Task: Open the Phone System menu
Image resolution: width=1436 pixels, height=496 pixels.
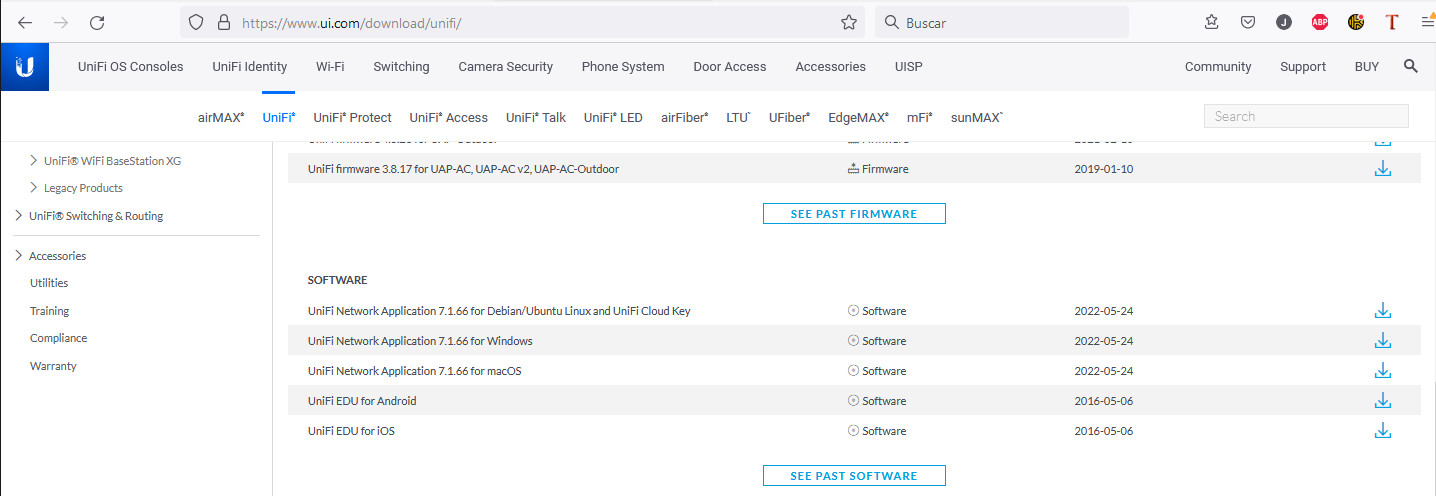Action: pos(623,67)
